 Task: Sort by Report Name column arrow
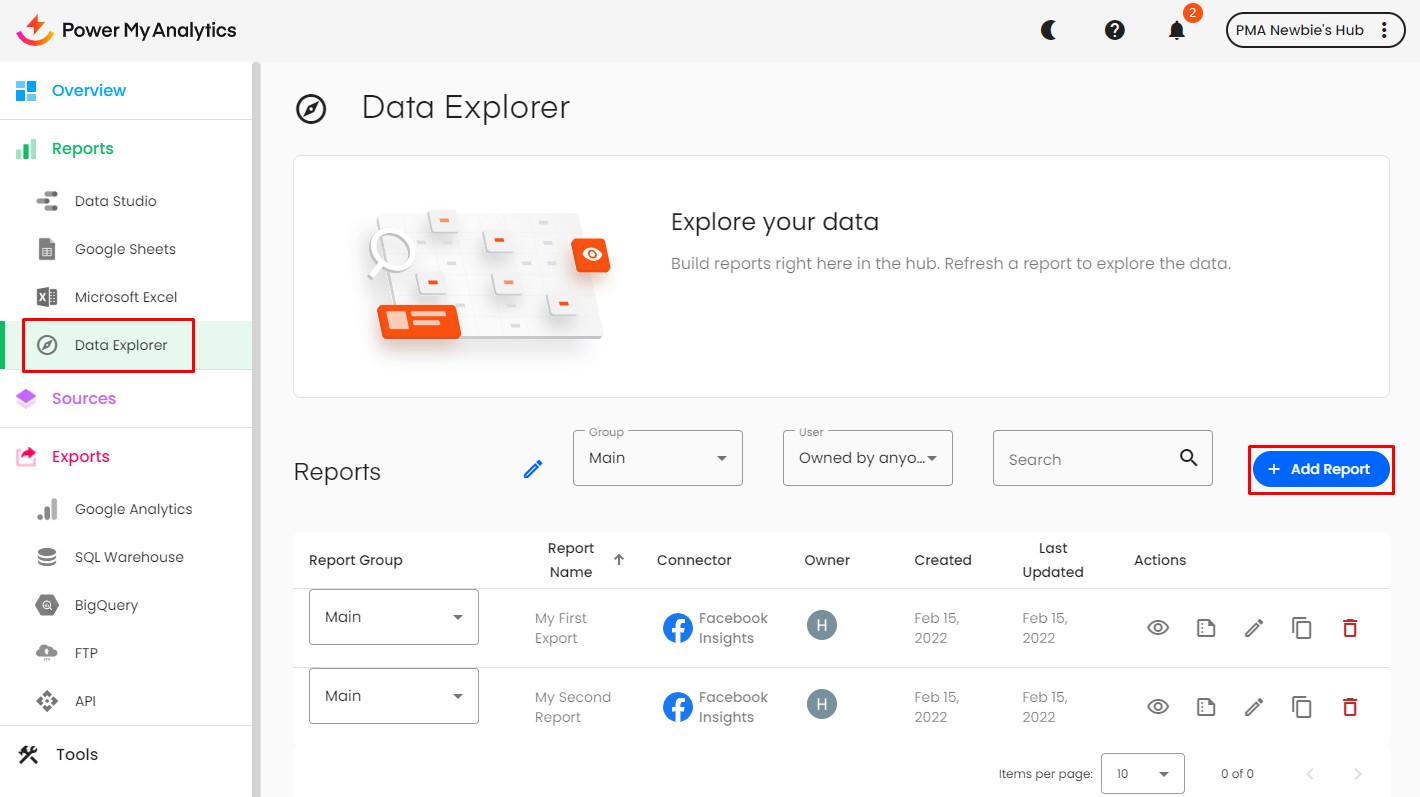(619, 560)
